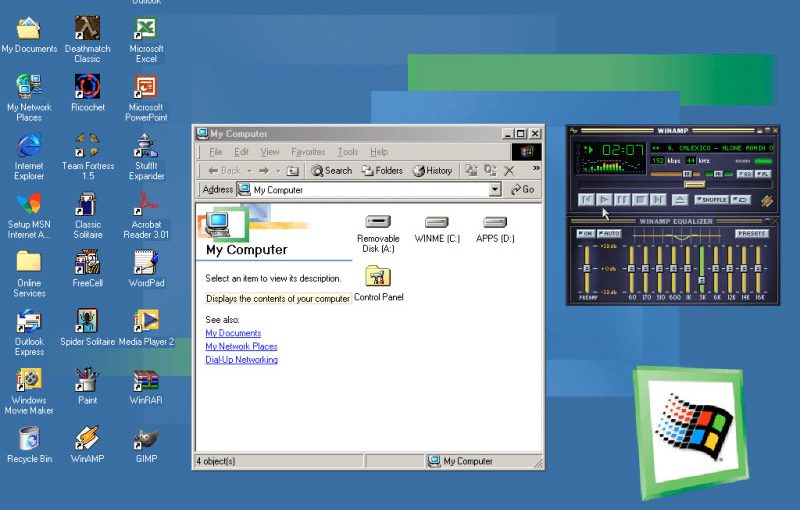Toggle the Search pane in My Computer

click(332, 171)
